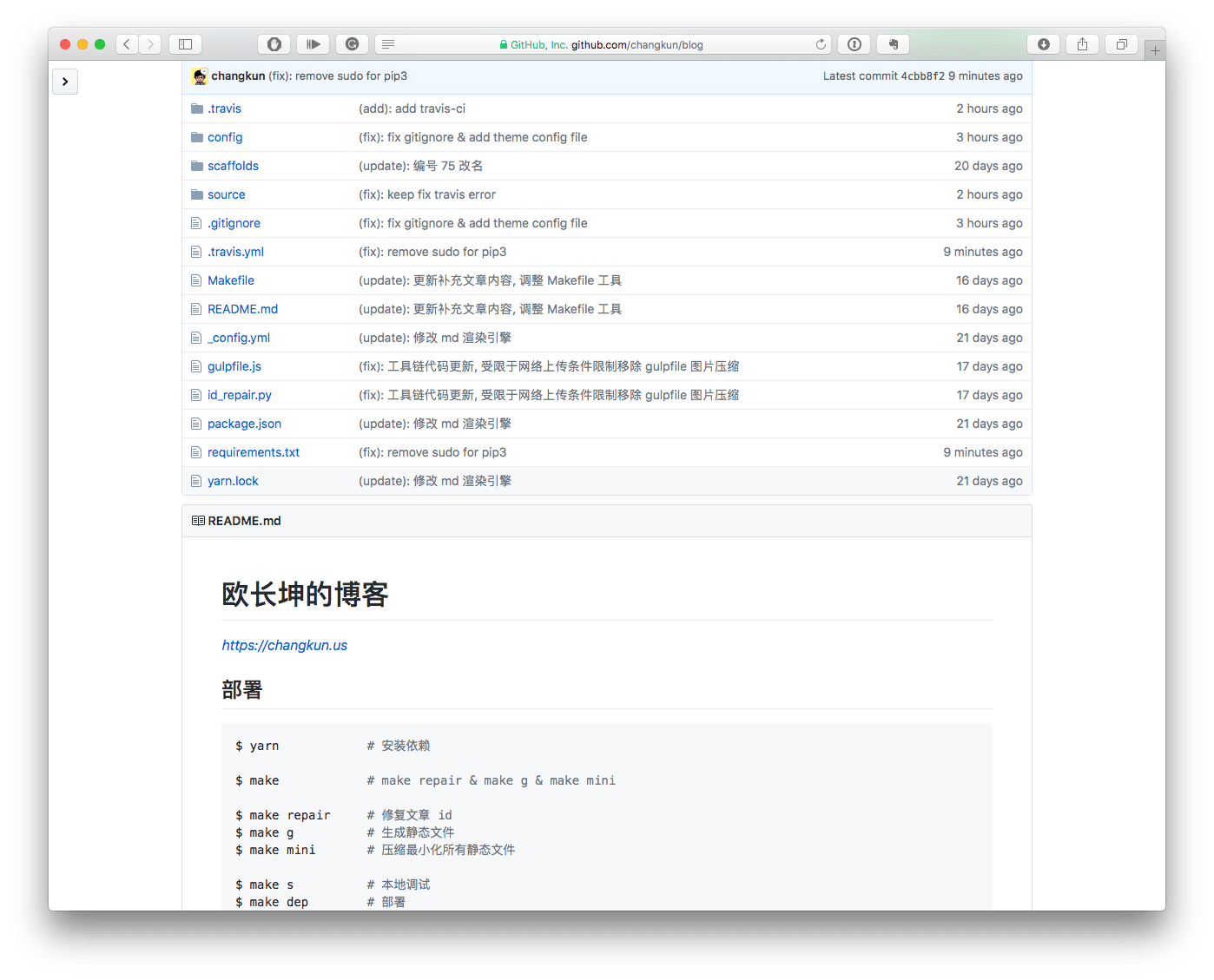Reload the page with the refresh icon
This screenshot has width=1214, height=980.
coord(821,44)
